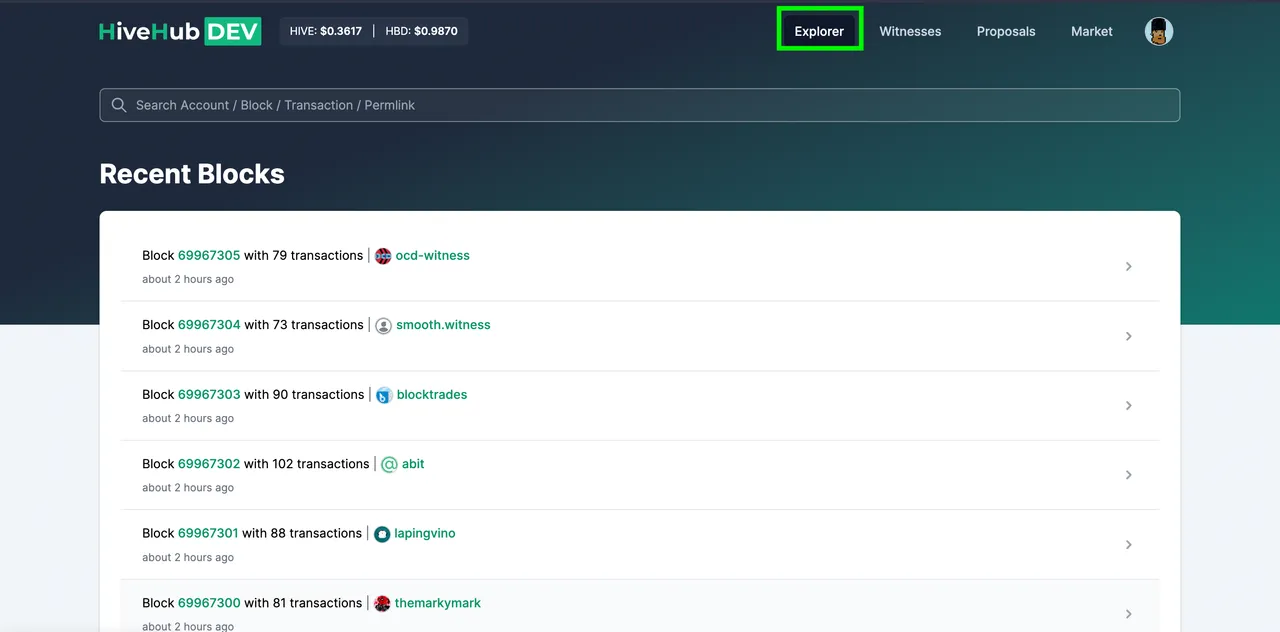Click 'with 79 transactions' text
This screenshot has width=1280, height=632.
(x=304, y=256)
